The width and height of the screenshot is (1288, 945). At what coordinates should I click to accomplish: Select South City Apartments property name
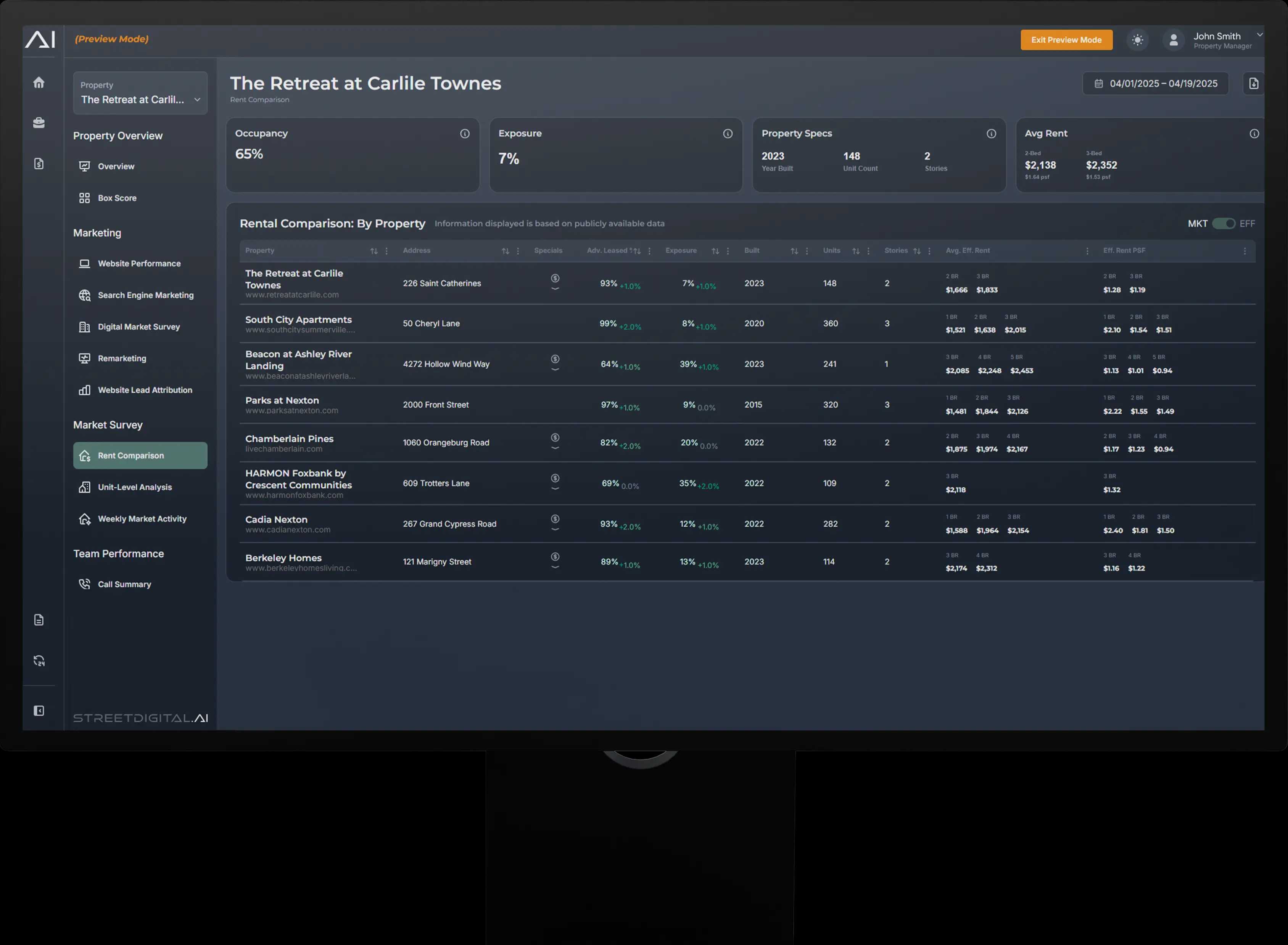298,320
